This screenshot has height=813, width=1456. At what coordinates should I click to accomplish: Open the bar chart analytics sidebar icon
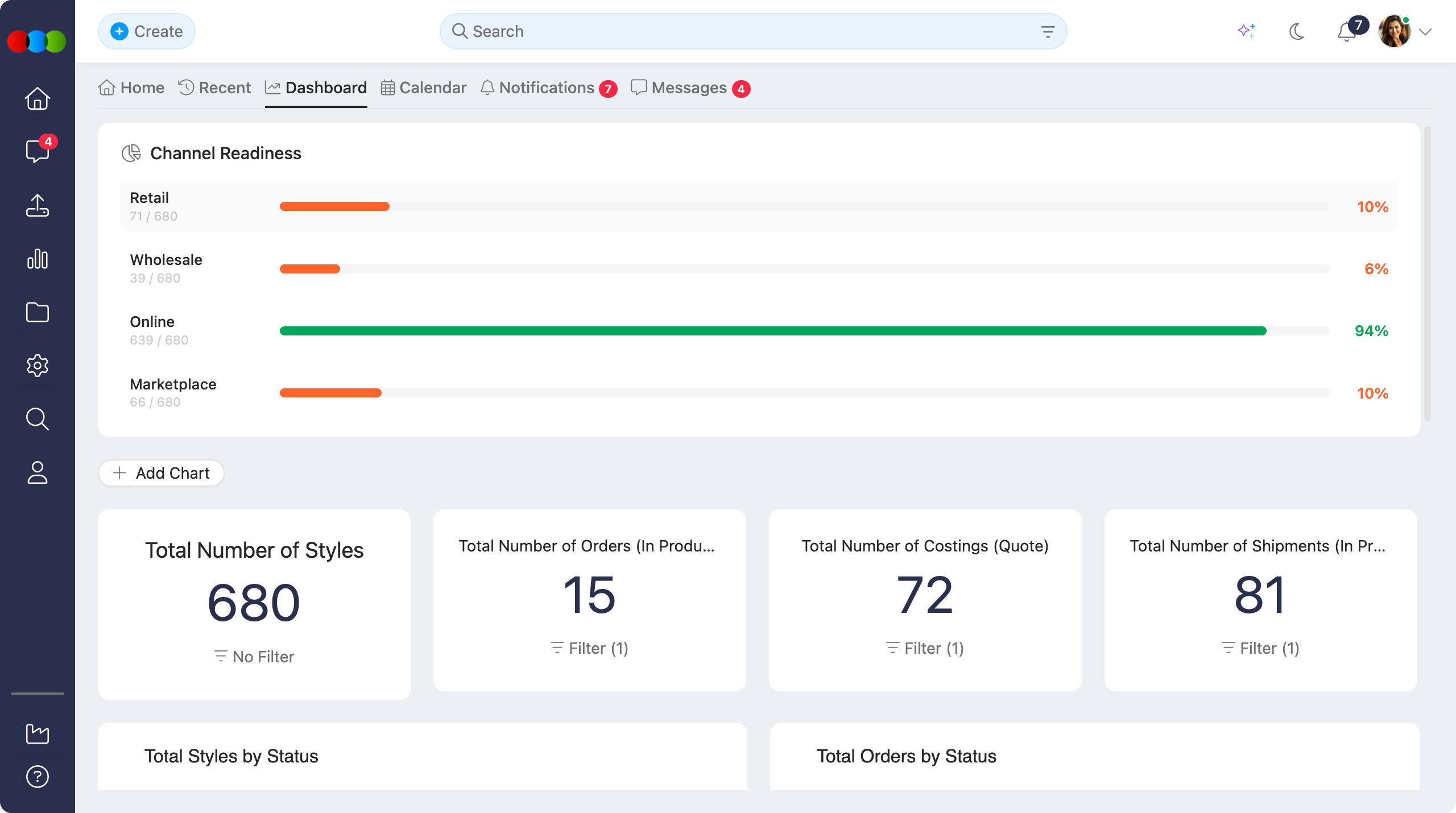click(x=38, y=259)
